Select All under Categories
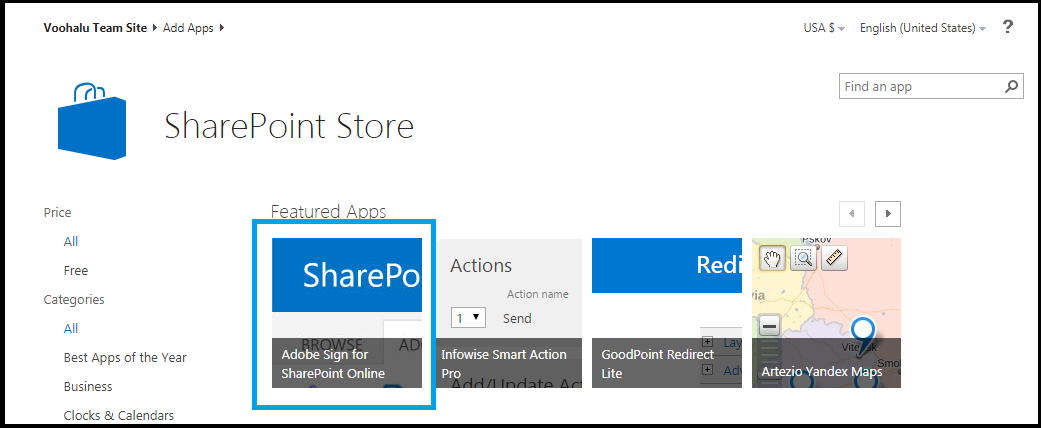This screenshot has height=428, width=1041. click(x=71, y=328)
